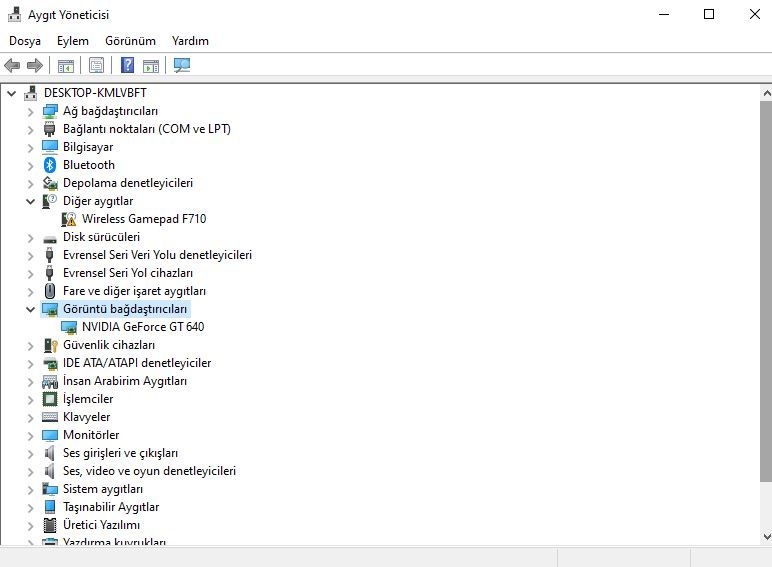The height and width of the screenshot is (567, 772).
Task: Open the Yardım menu
Action: point(190,41)
